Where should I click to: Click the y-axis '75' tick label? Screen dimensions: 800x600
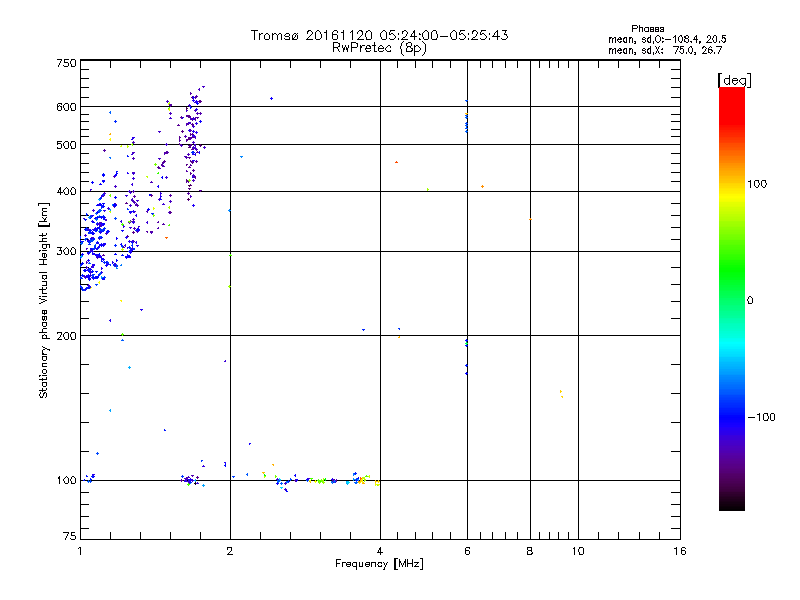(70, 536)
